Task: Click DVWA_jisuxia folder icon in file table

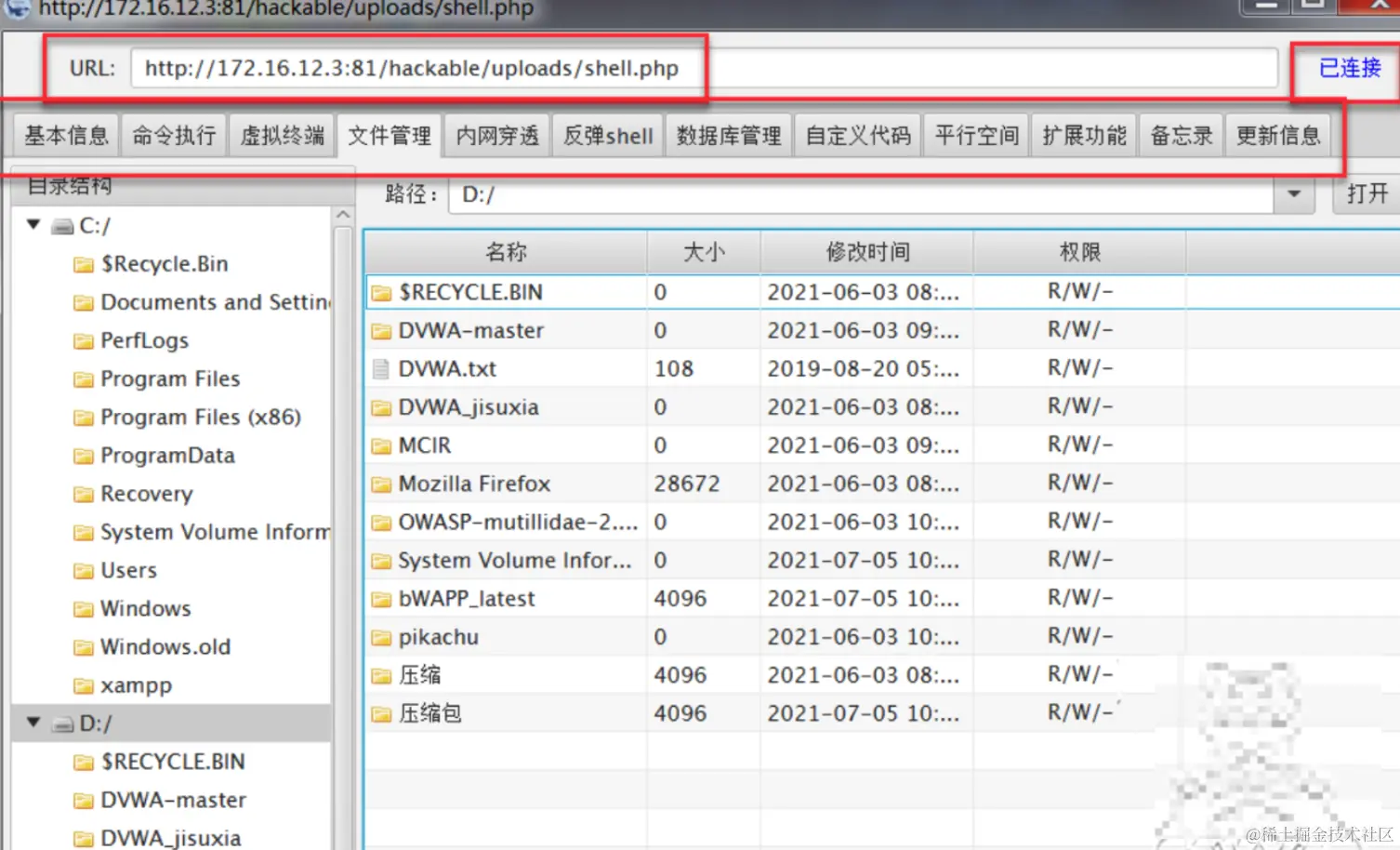Action: click(x=381, y=407)
